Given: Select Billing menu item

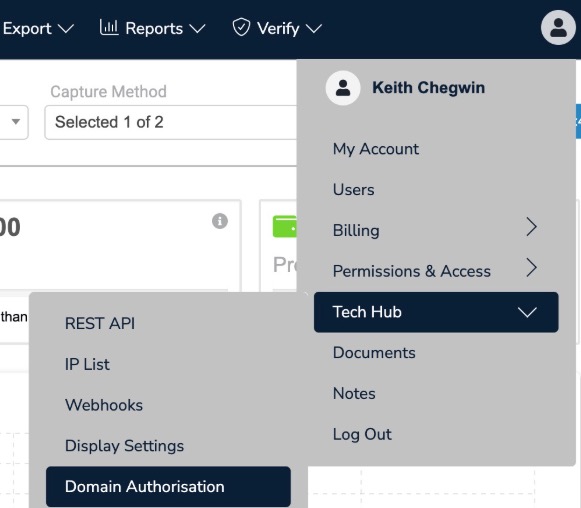Looking at the screenshot, I should point(436,230).
